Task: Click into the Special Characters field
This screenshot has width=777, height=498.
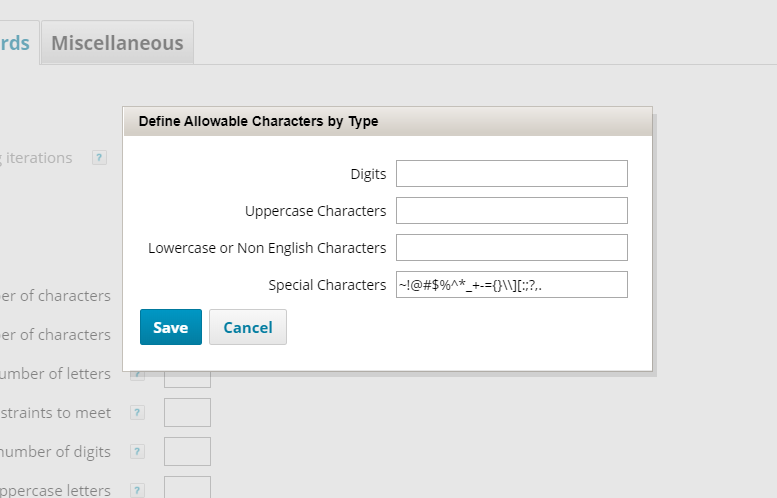Action: [511, 285]
